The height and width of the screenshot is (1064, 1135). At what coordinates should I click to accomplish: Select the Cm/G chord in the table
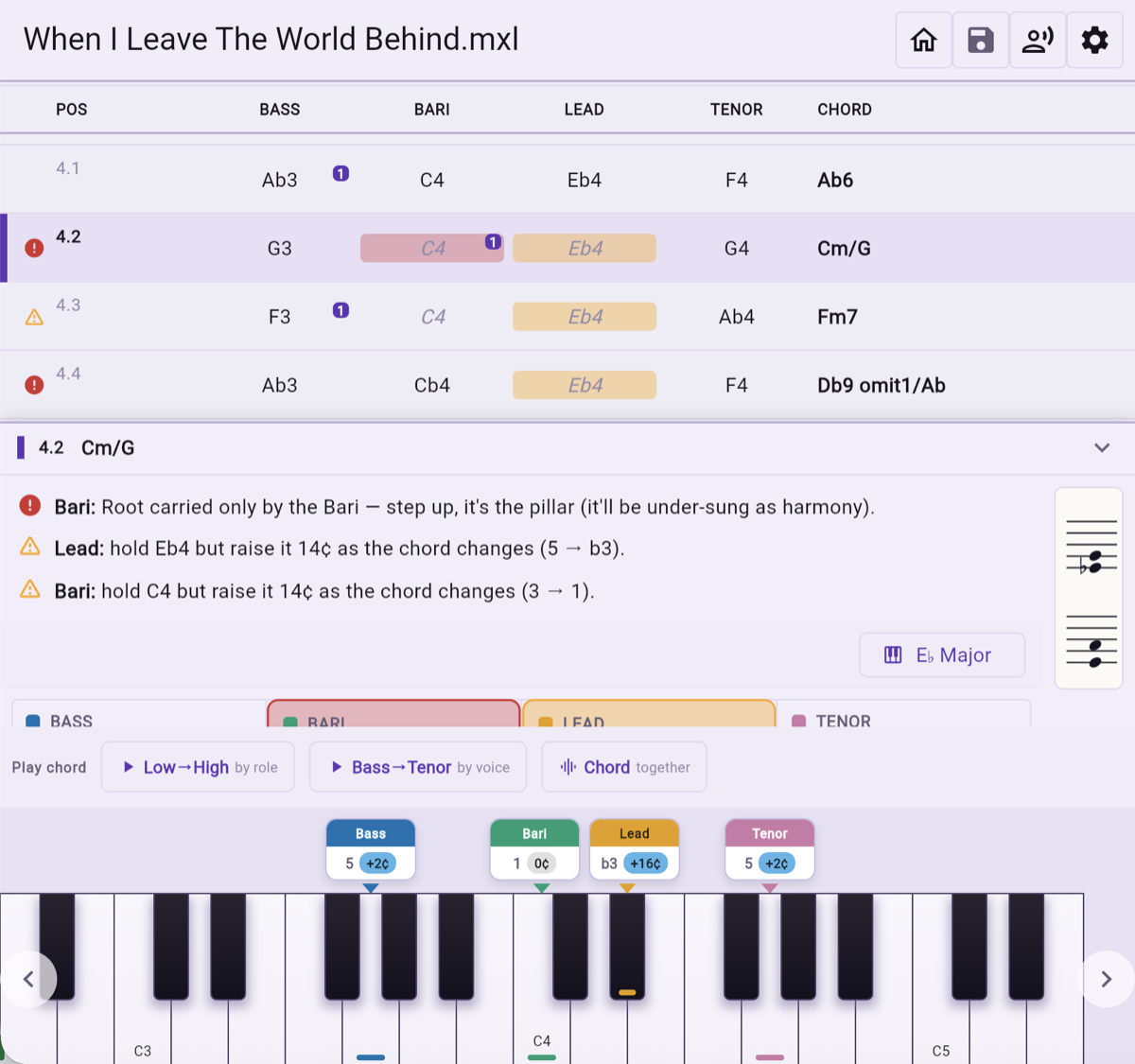pyautogui.click(x=844, y=248)
